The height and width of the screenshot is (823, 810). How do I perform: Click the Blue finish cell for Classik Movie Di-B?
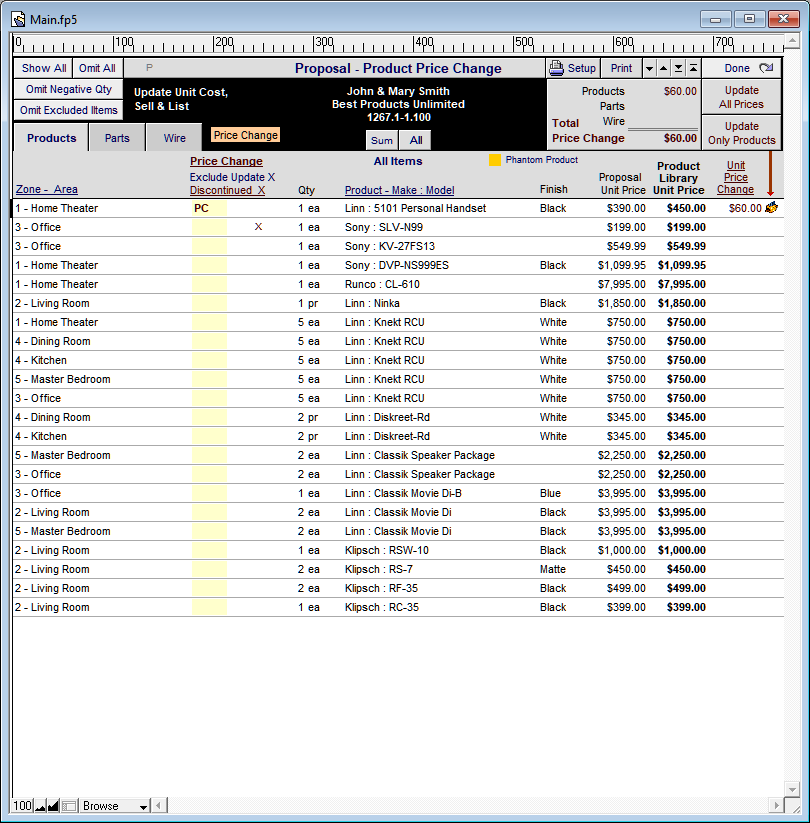click(x=550, y=493)
